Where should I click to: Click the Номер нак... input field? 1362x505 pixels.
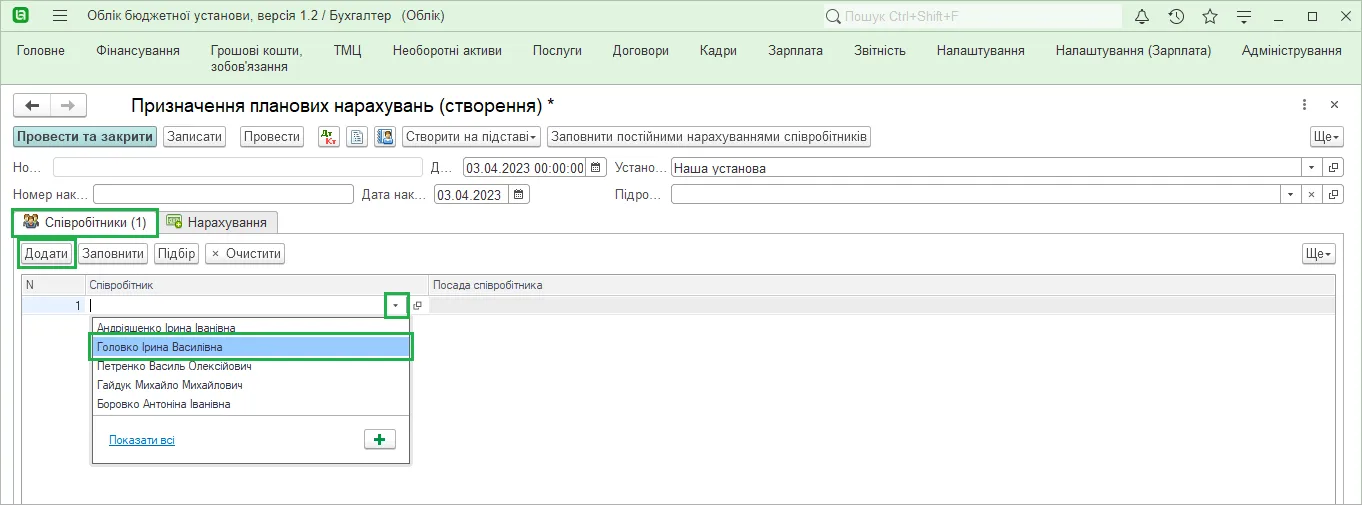coord(223,194)
